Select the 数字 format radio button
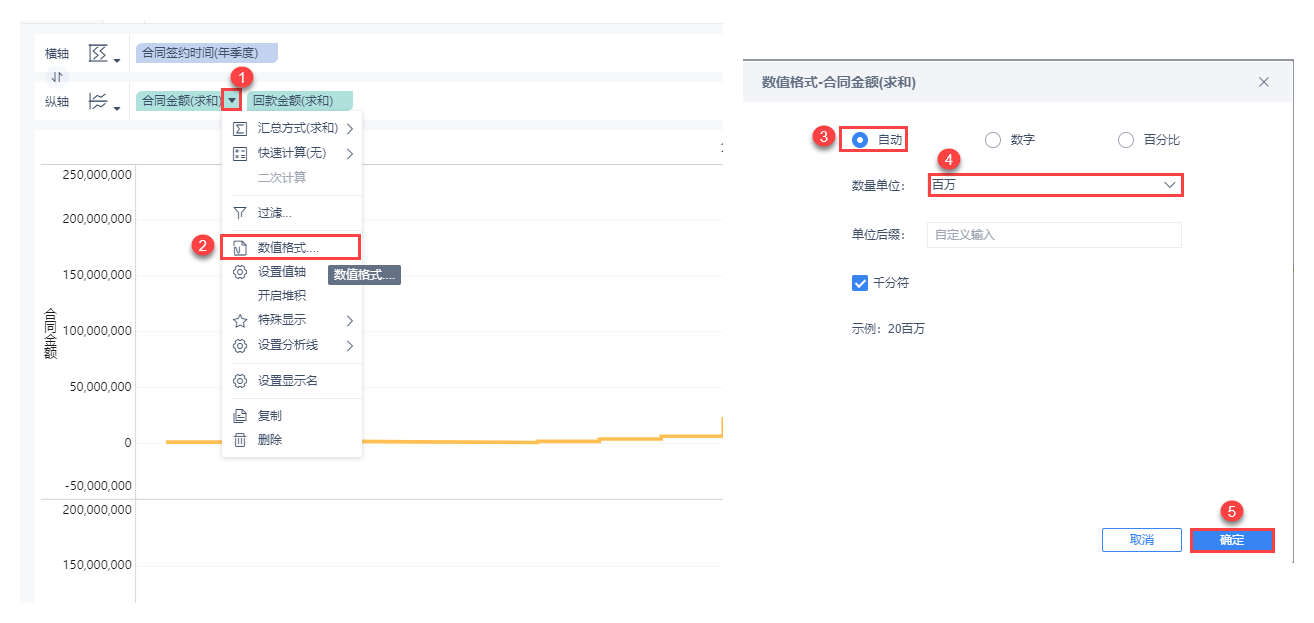Screen dimensions: 1314x623 click(993, 140)
